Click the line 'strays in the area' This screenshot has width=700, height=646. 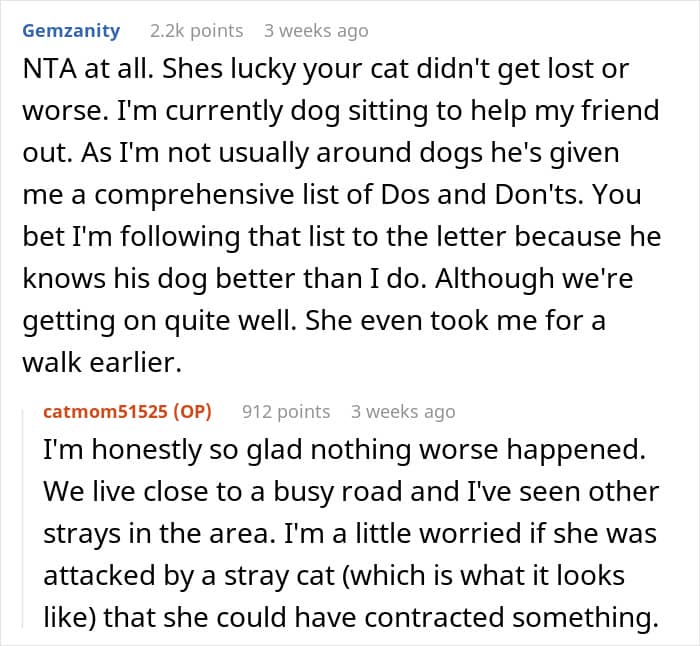pos(350,533)
